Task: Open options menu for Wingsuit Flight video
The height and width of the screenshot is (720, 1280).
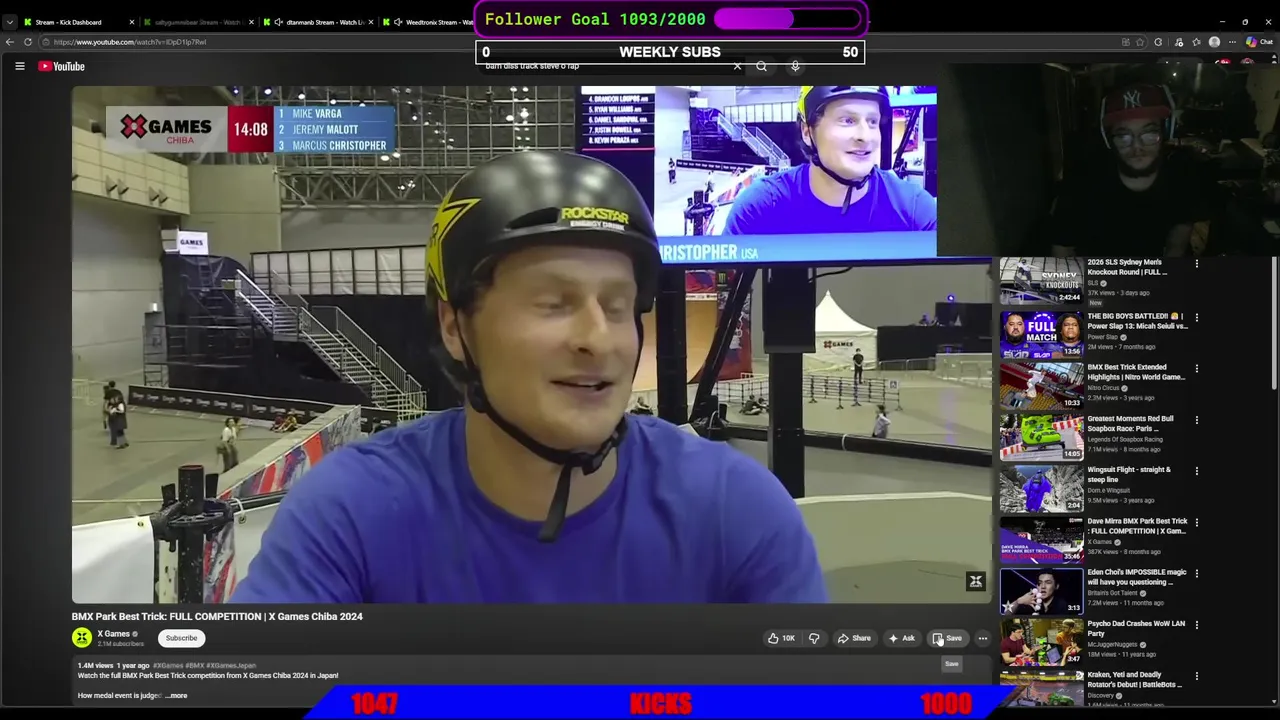Action: coord(1197,471)
